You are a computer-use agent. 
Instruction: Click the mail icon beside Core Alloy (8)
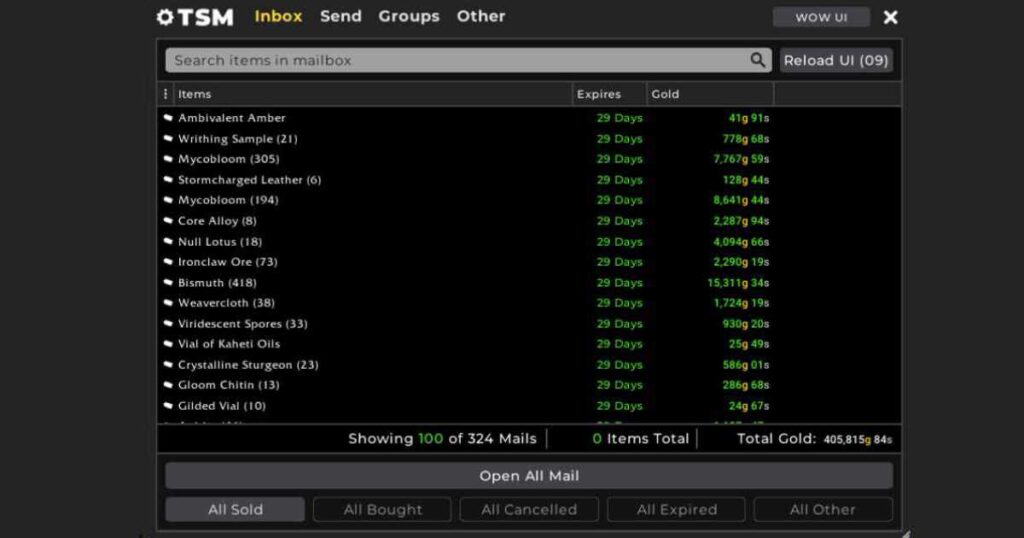(168, 221)
